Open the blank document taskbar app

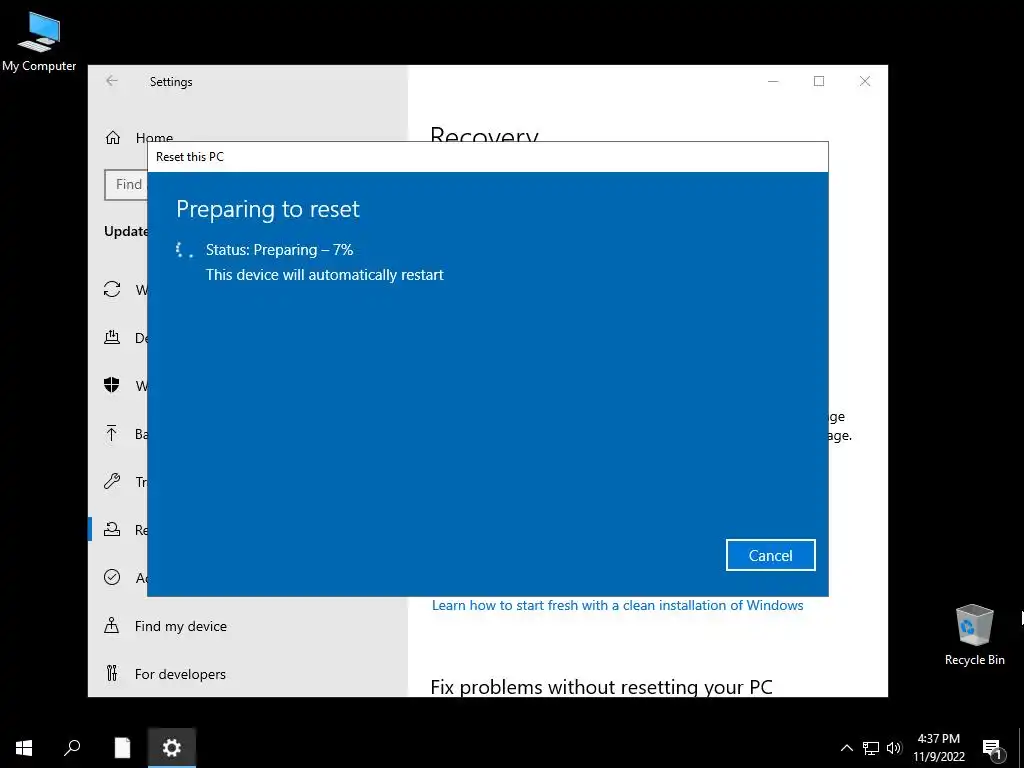coord(122,748)
